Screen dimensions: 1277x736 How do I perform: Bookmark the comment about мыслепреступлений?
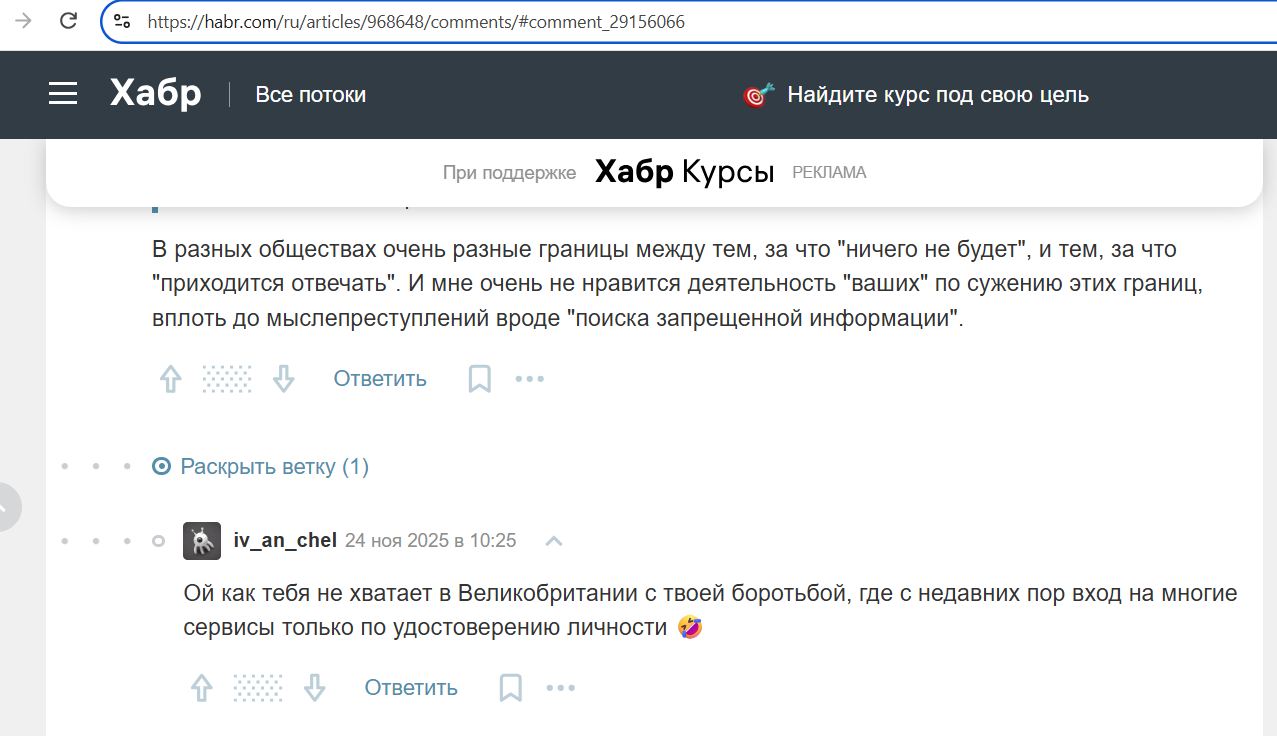(x=480, y=379)
